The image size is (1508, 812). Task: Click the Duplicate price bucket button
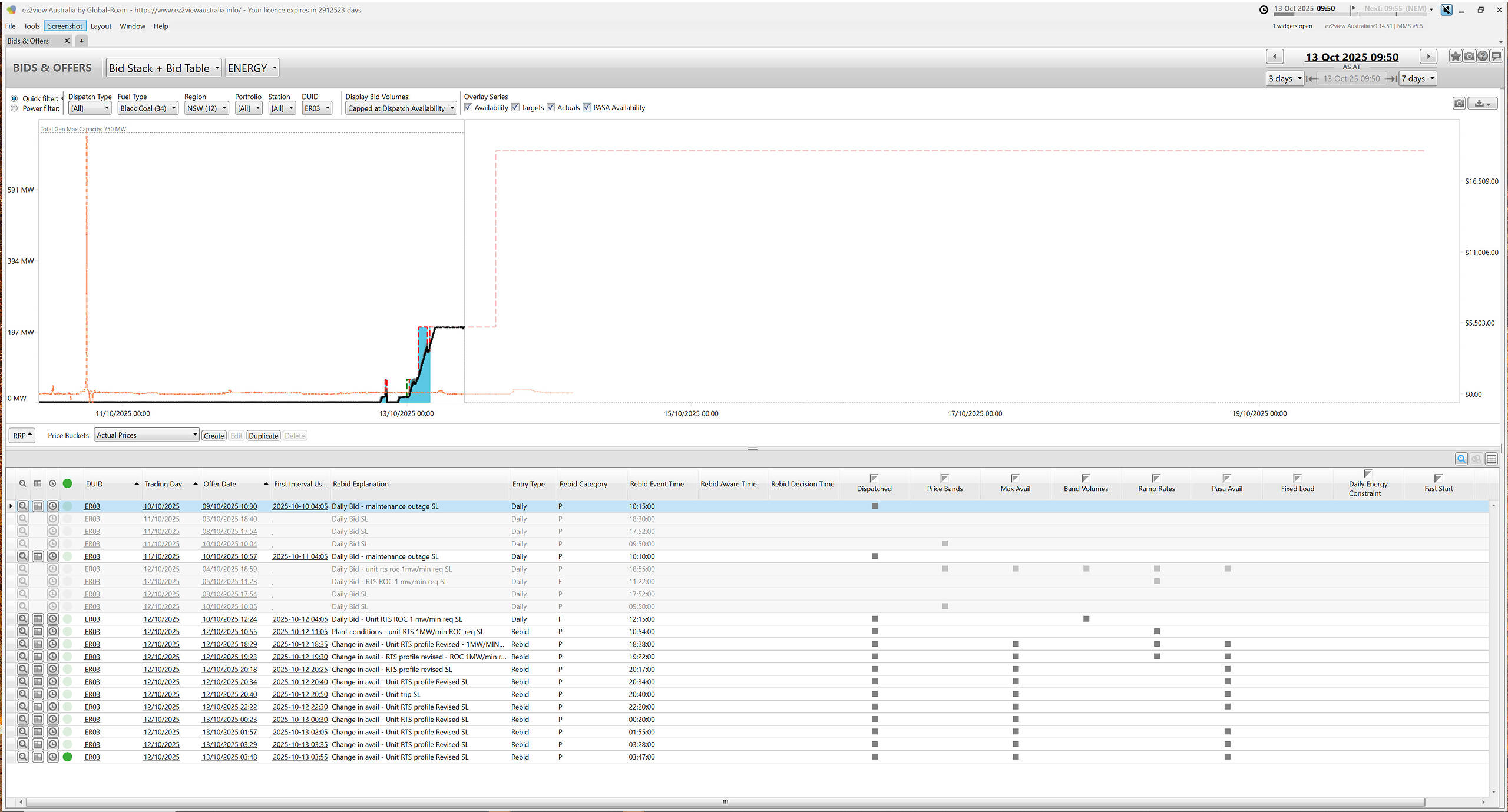point(263,436)
